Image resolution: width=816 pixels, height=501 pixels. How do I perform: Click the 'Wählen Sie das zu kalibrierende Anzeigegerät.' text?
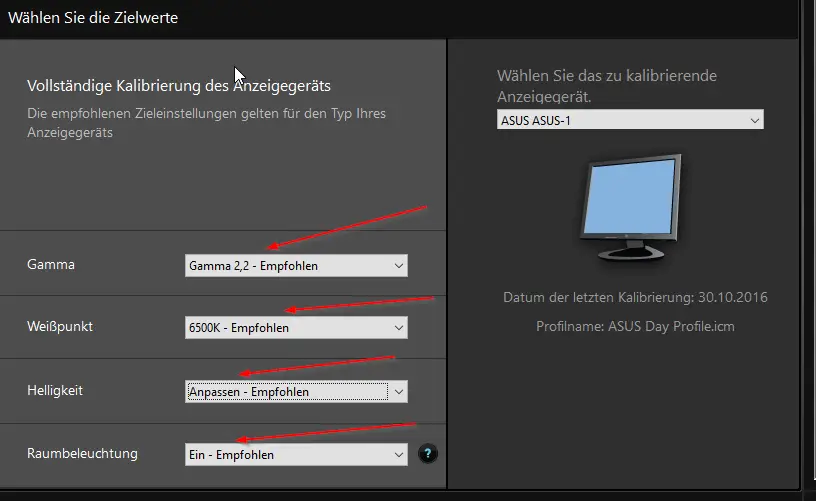(x=607, y=86)
